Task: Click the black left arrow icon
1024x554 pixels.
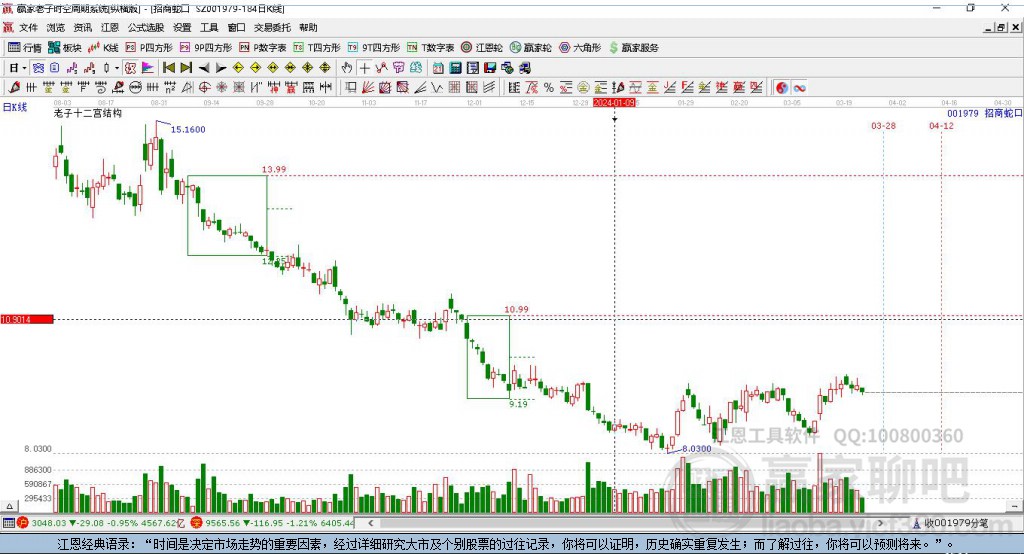Action: click(x=204, y=68)
